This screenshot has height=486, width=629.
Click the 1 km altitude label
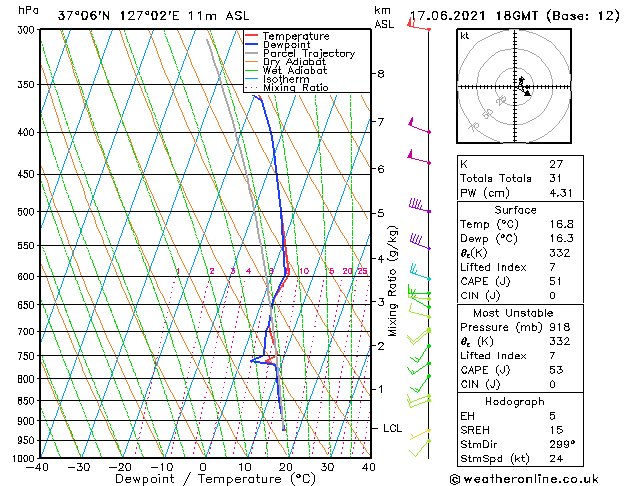coord(381,389)
